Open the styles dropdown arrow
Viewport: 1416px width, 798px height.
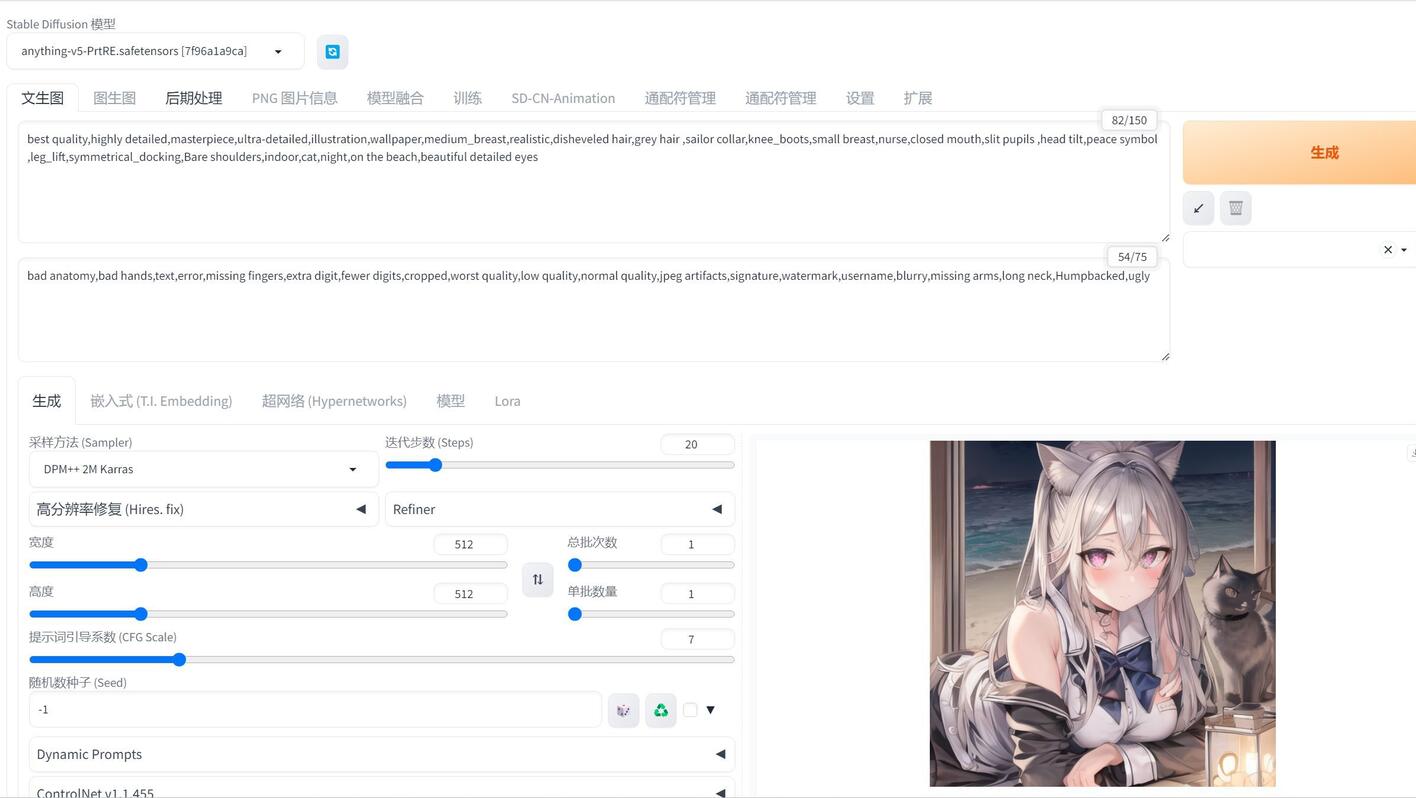[x=1404, y=250]
